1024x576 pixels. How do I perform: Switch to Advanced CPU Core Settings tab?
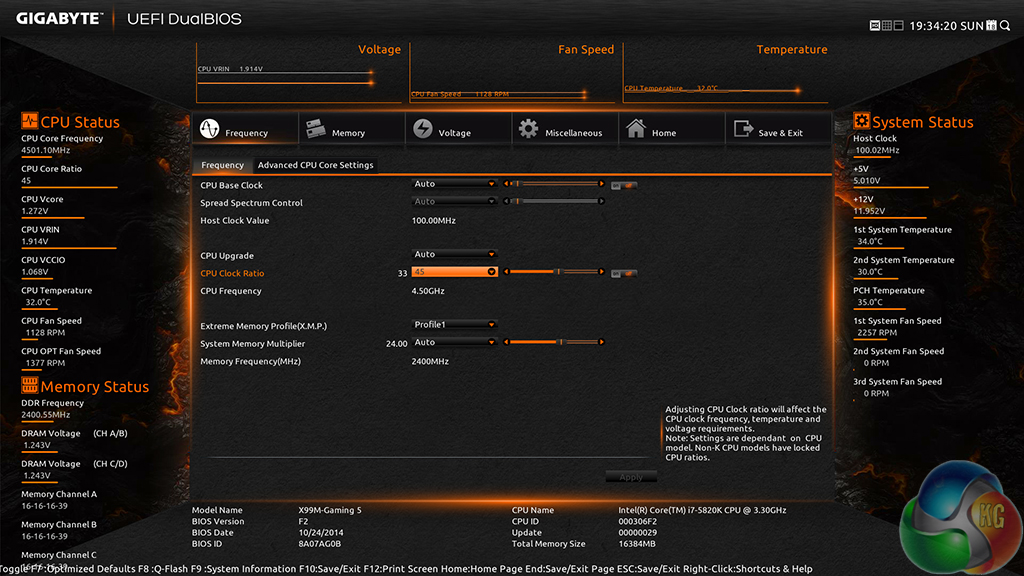click(315, 165)
